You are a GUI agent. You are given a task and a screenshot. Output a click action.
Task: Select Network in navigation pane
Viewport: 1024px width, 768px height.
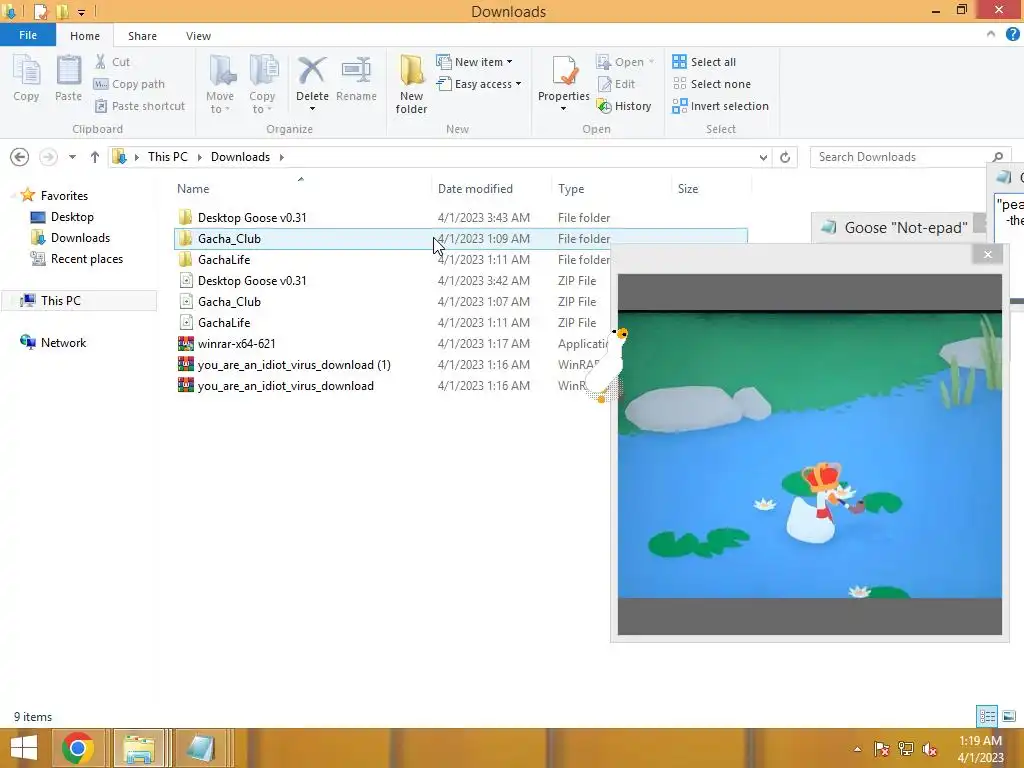[63, 342]
